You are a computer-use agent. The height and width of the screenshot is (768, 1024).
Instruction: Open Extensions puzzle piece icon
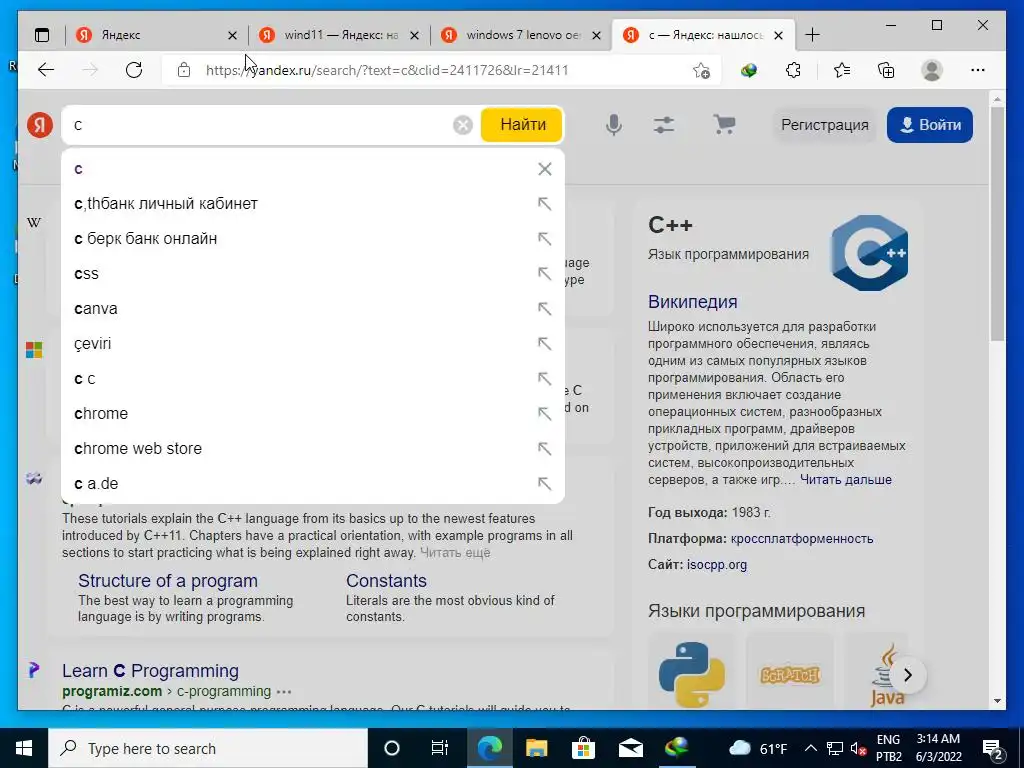coord(793,70)
